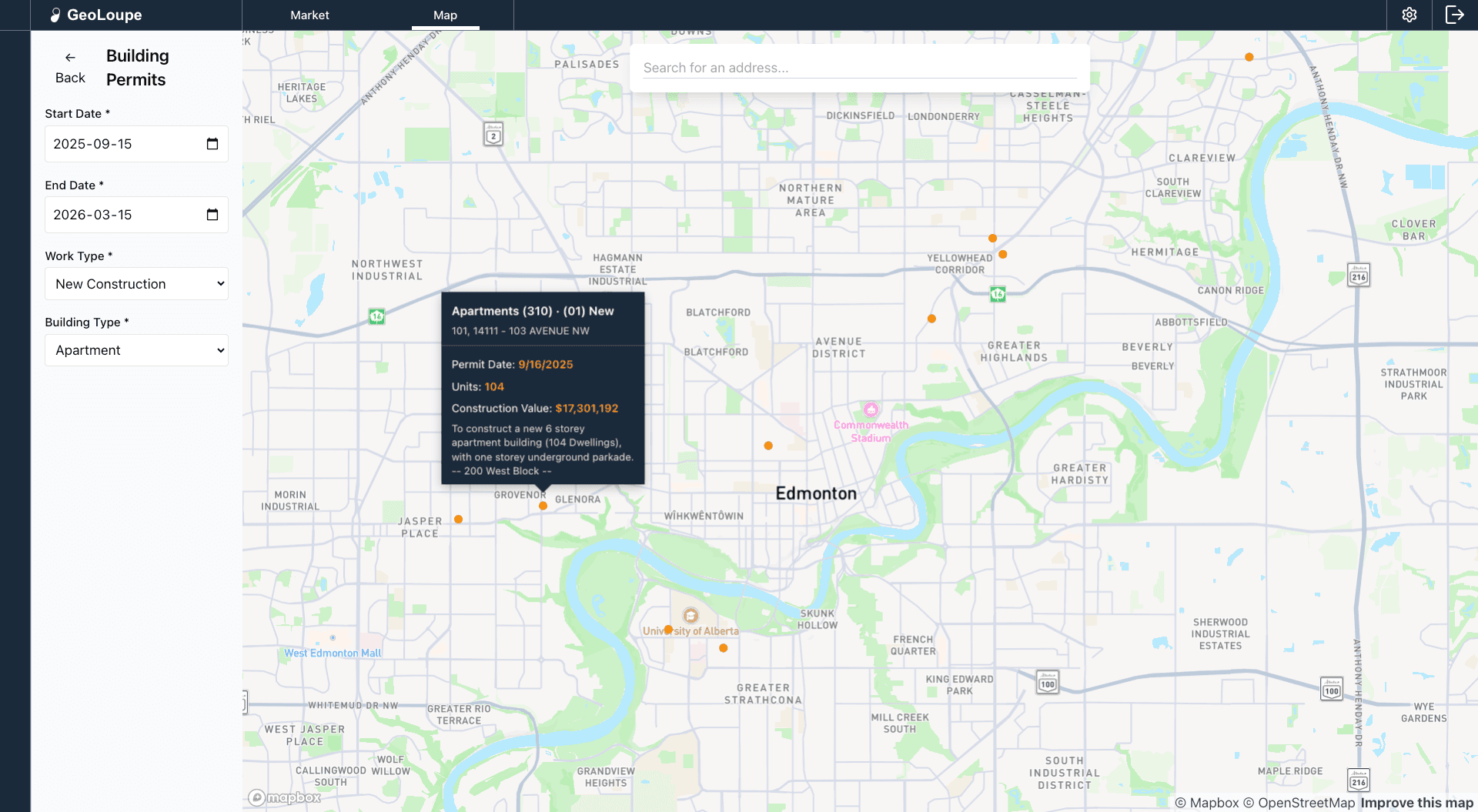The width and height of the screenshot is (1478, 812).
Task: Click the Highway 16 shield marker on map
Action: (x=996, y=293)
